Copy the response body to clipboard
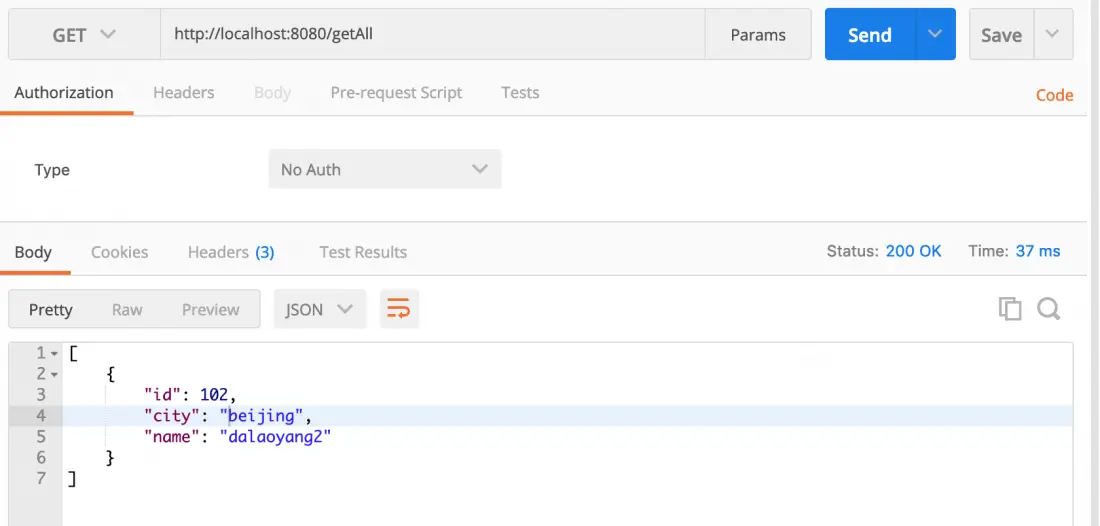 (1010, 309)
